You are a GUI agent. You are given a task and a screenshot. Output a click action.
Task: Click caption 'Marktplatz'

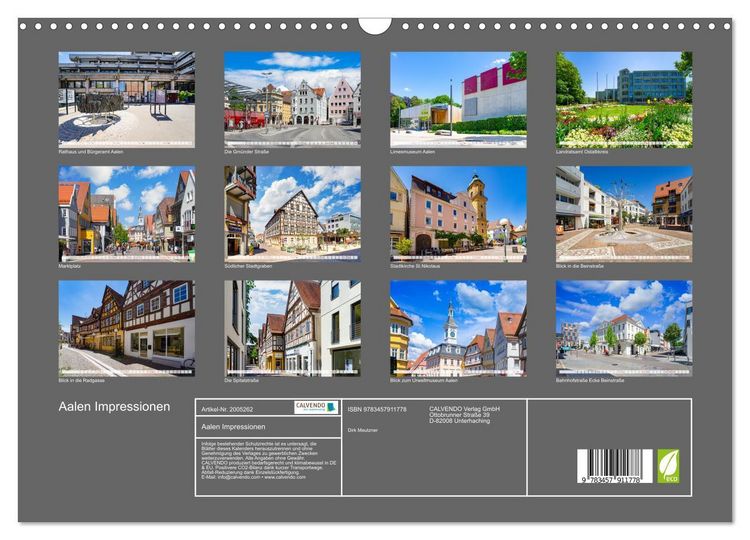point(69,266)
